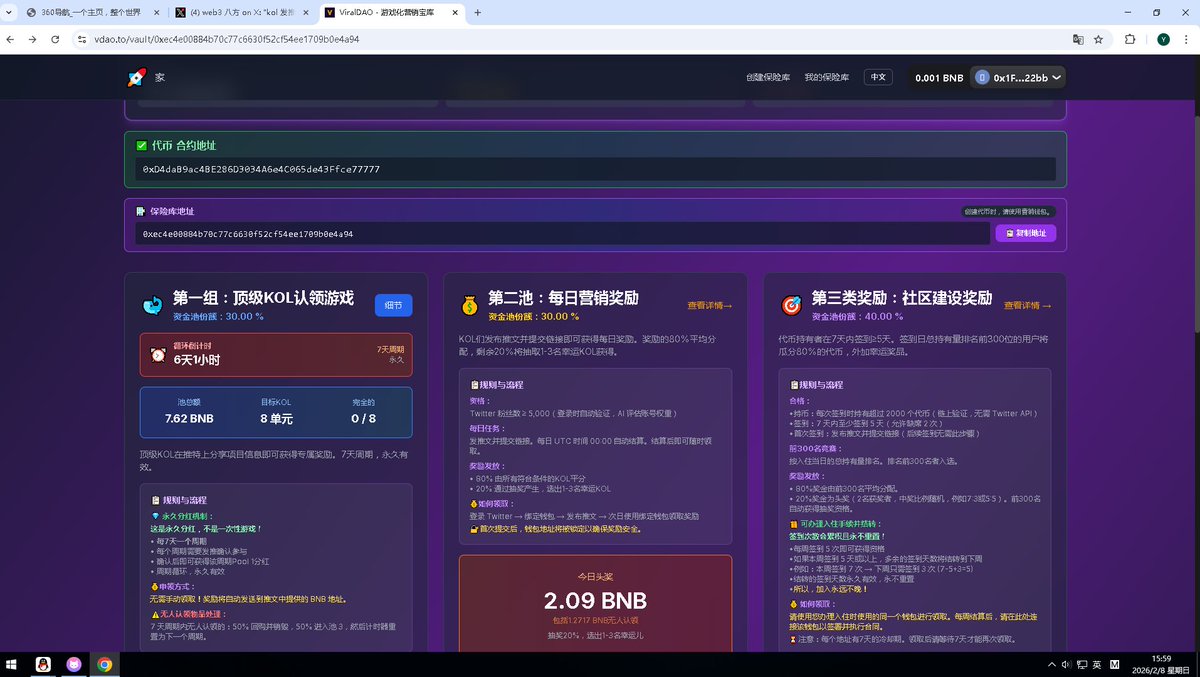
Task: Click the 2.09 BNB daily prize amount
Action: click(595, 601)
